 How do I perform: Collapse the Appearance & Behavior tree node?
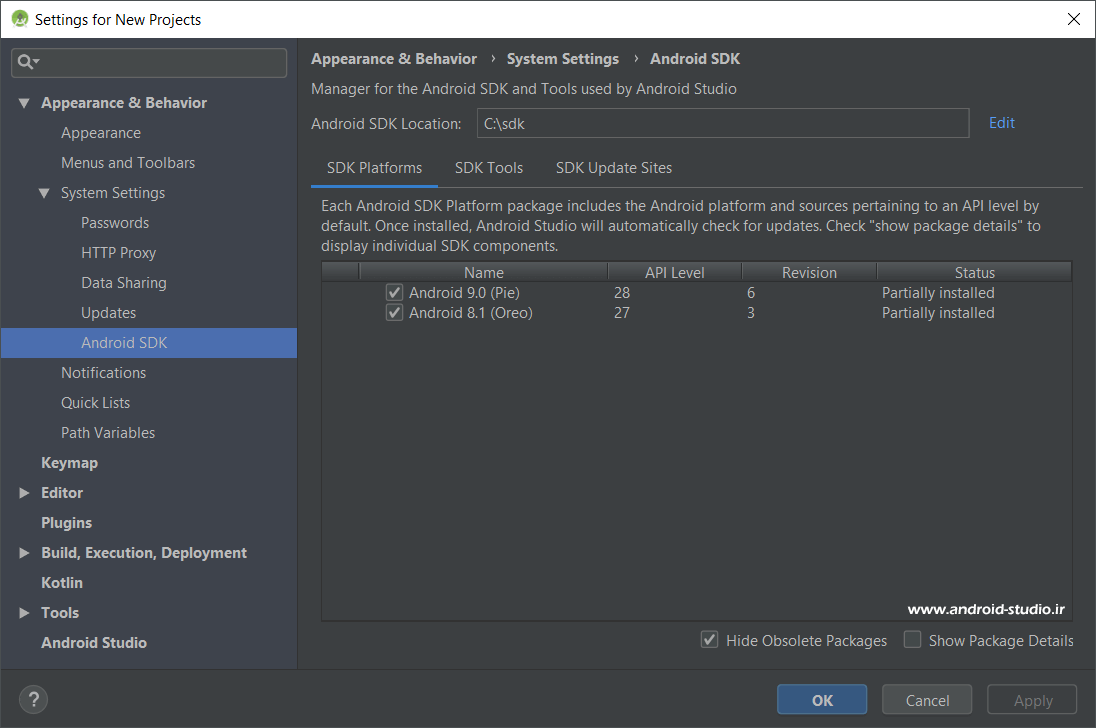click(24, 103)
